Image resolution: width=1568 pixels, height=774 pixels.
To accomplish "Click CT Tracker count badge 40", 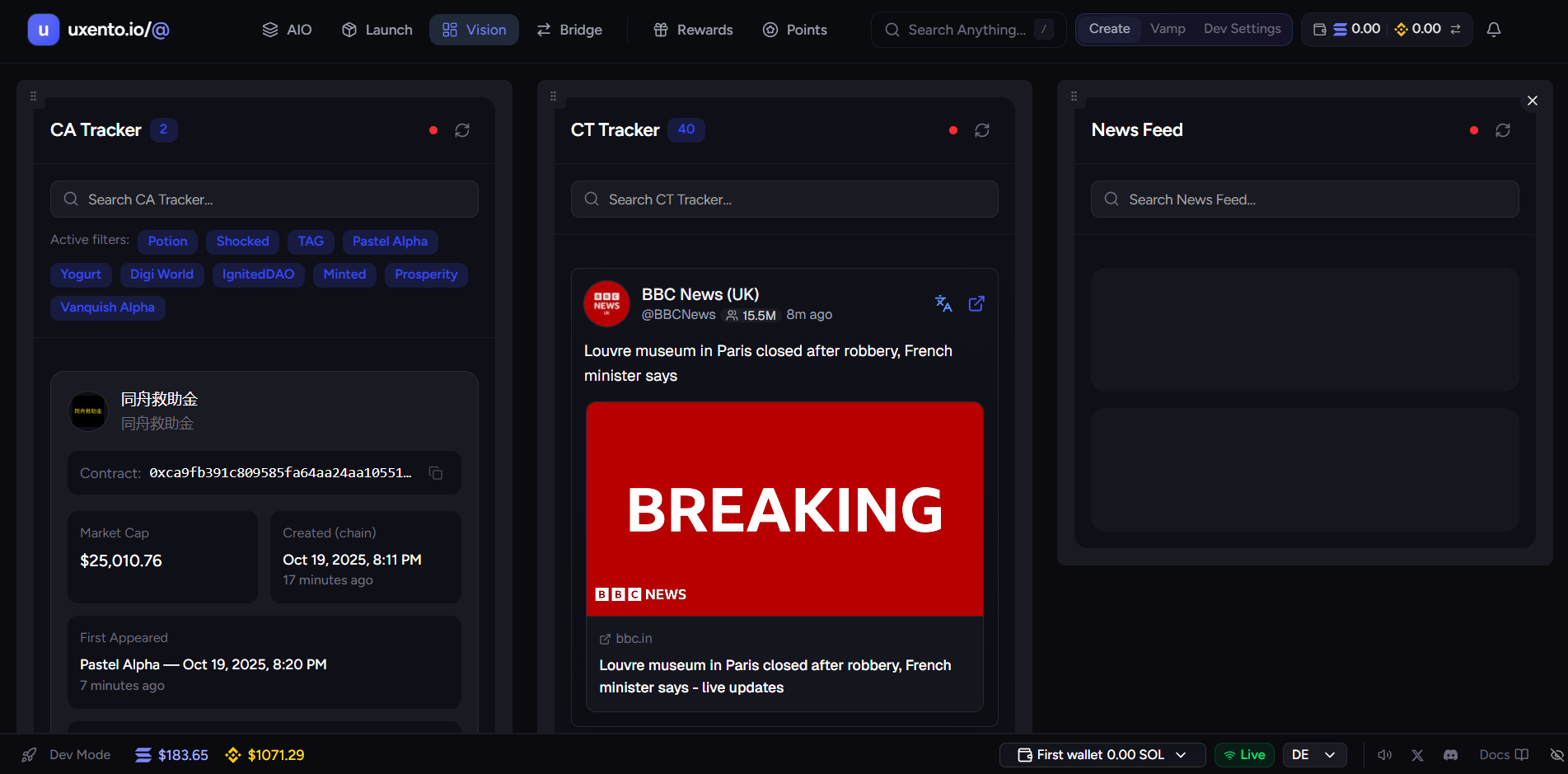I will click(686, 129).
